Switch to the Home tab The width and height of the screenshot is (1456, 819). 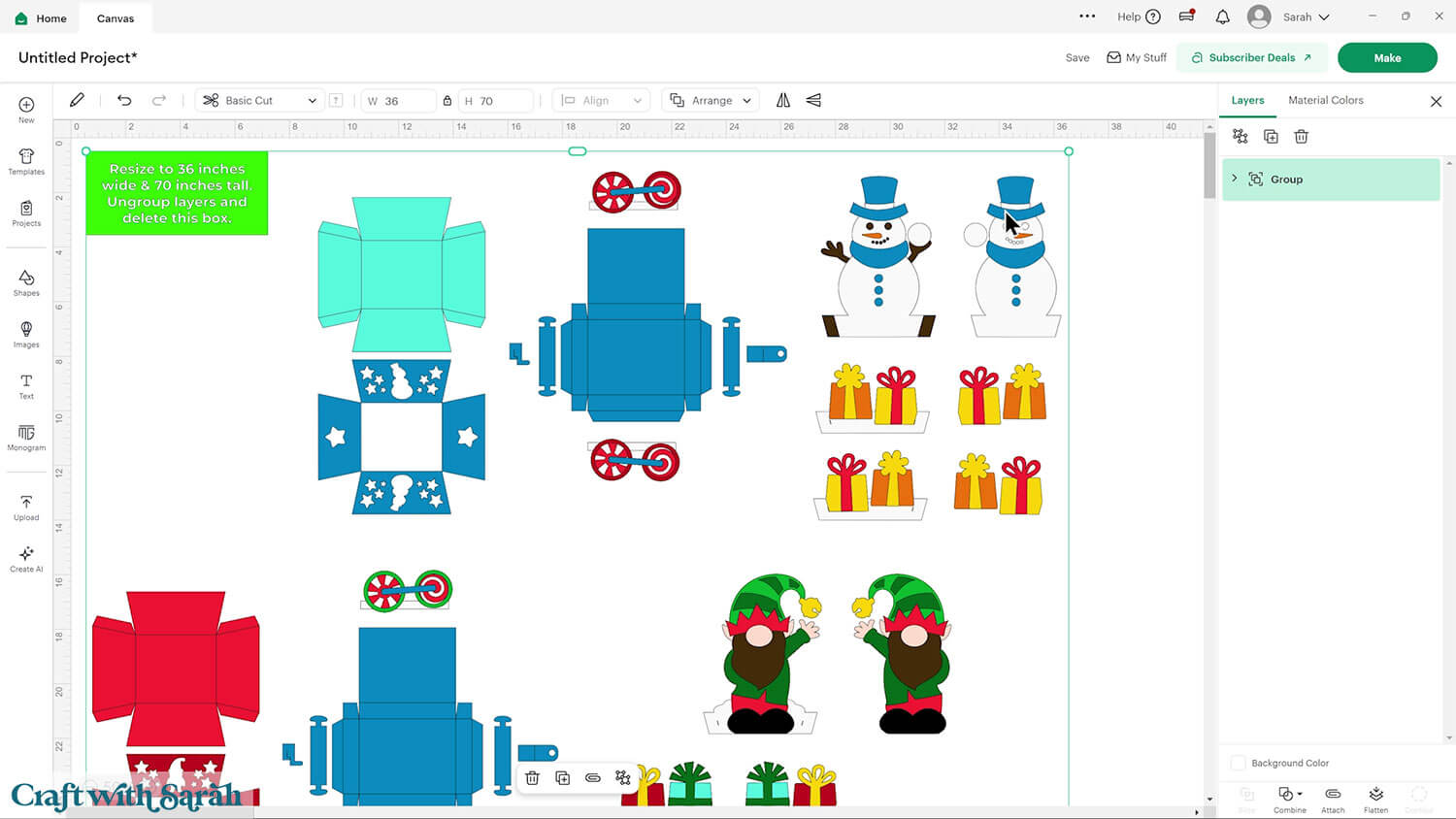[41, 18]
